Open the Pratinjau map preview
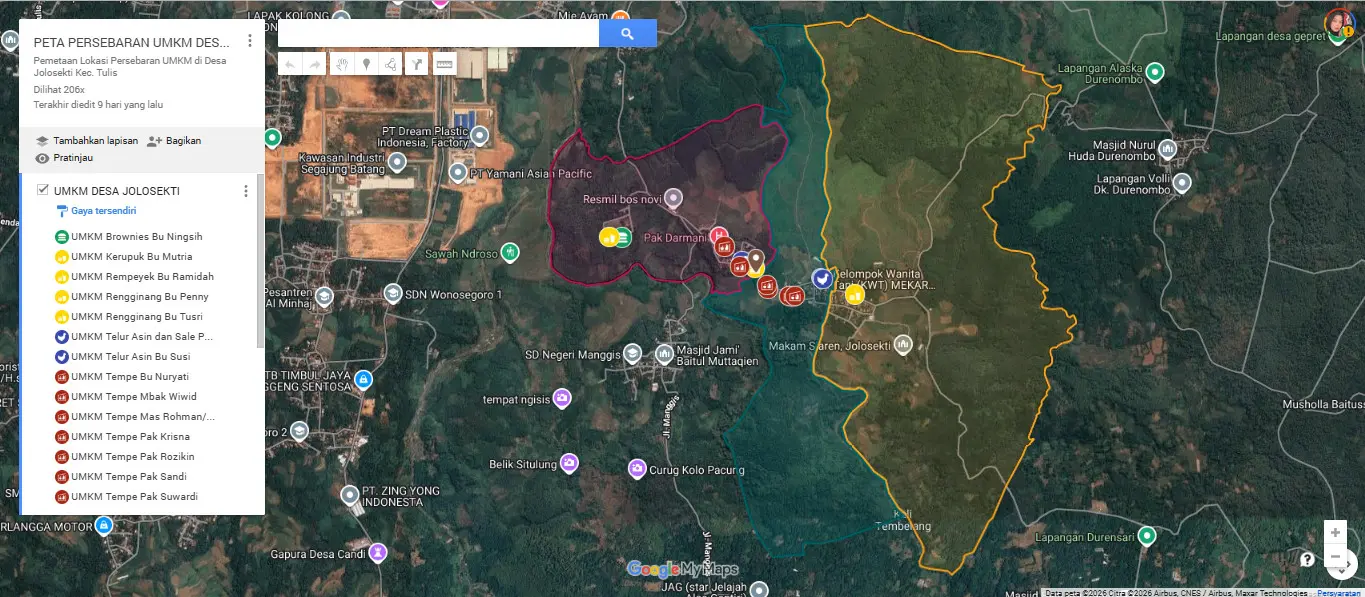1365x597 pixels. (71, 157)
